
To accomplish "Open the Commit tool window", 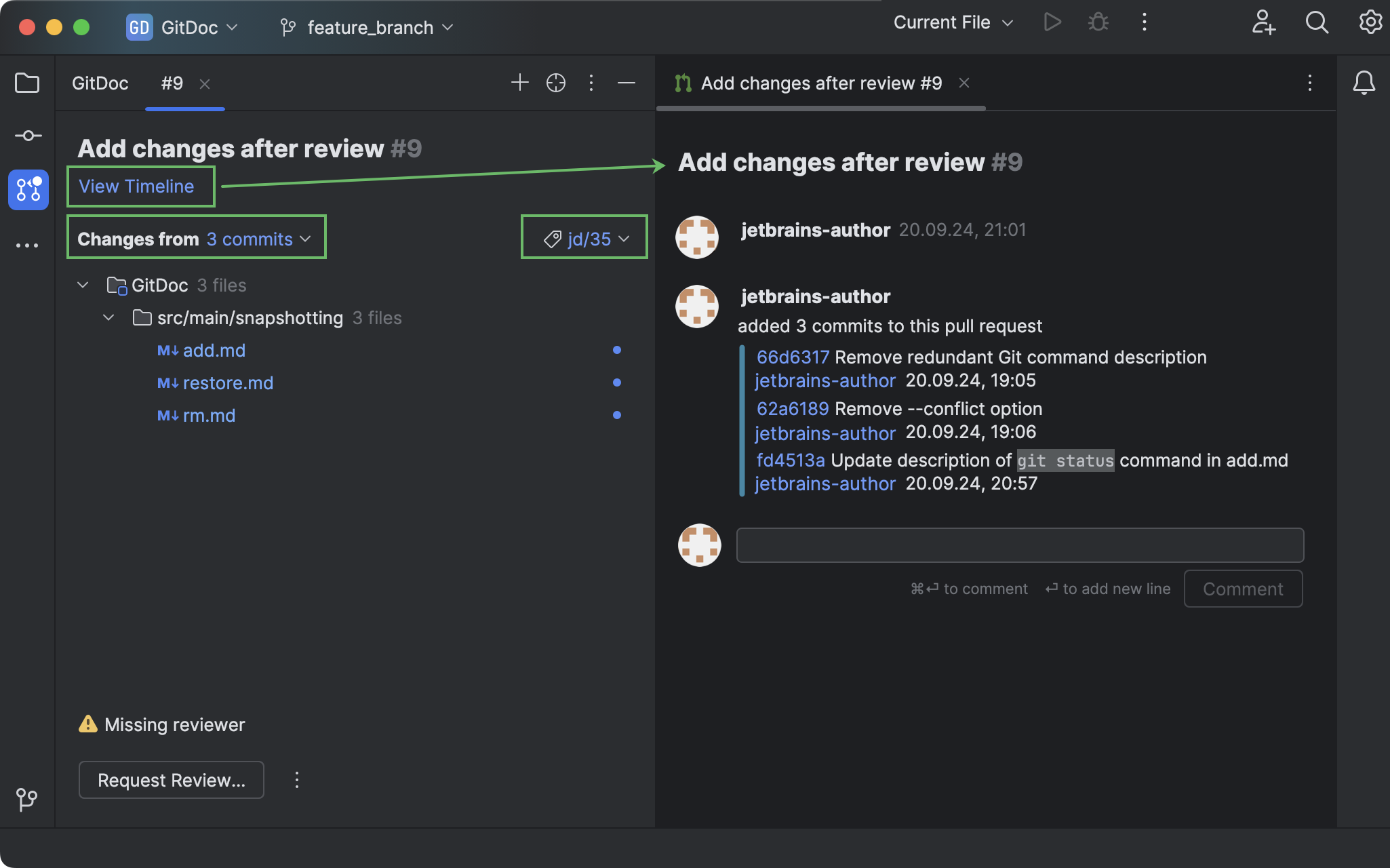I will [x=28, y=136].
